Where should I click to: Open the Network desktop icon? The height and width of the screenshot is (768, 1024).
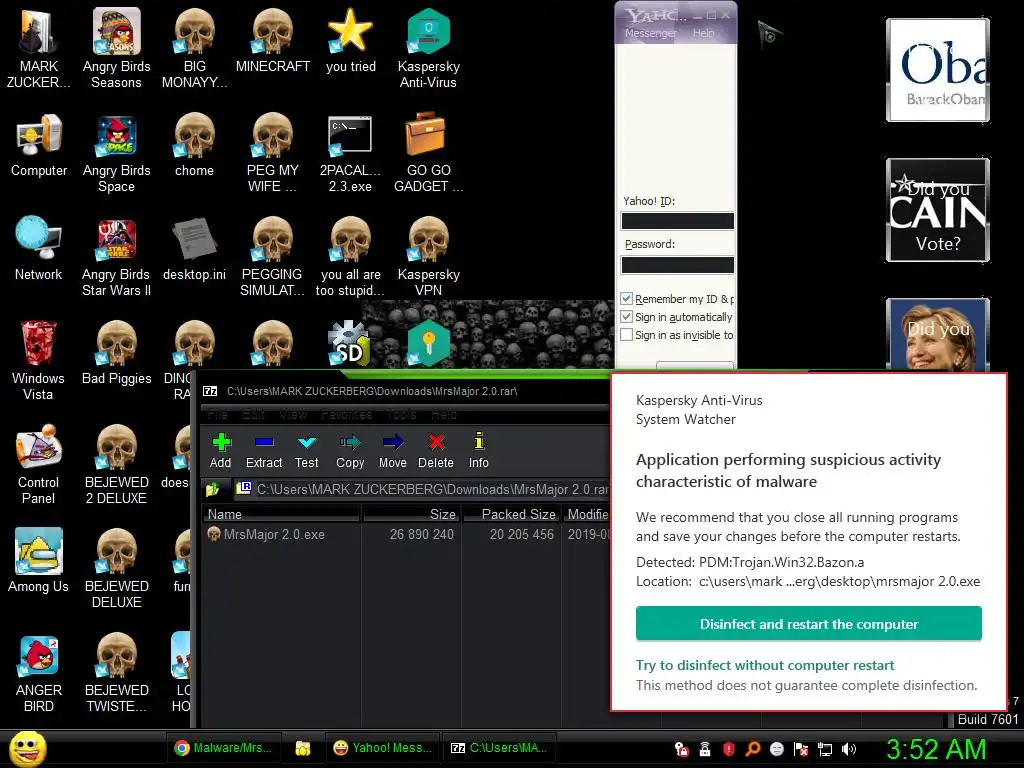(x=39, y=248)
